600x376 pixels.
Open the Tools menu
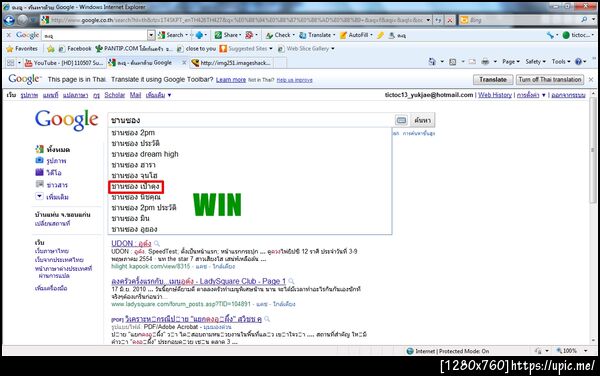pyautogui.click(x=561, y=62)
